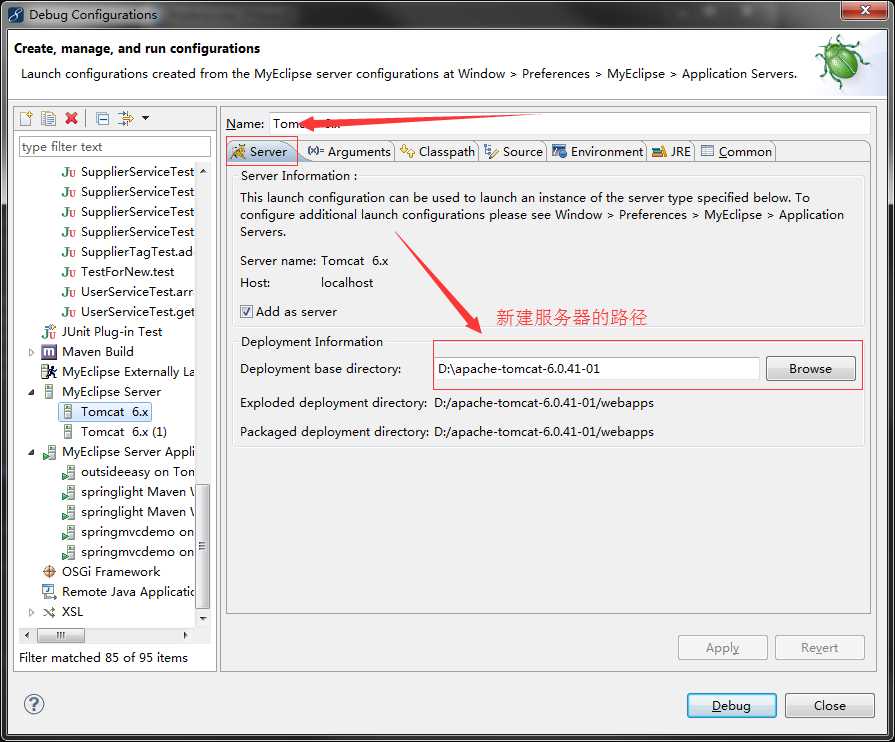Select JUnit Plug-in Test entry
Screen dimensions: 895x742
pos(112,332)
